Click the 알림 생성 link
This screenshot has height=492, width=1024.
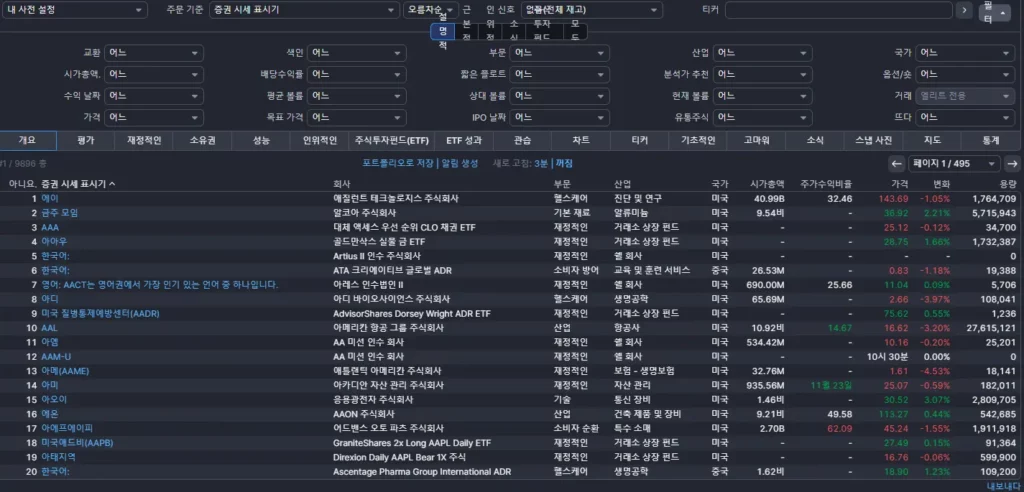tap(460, 163)
